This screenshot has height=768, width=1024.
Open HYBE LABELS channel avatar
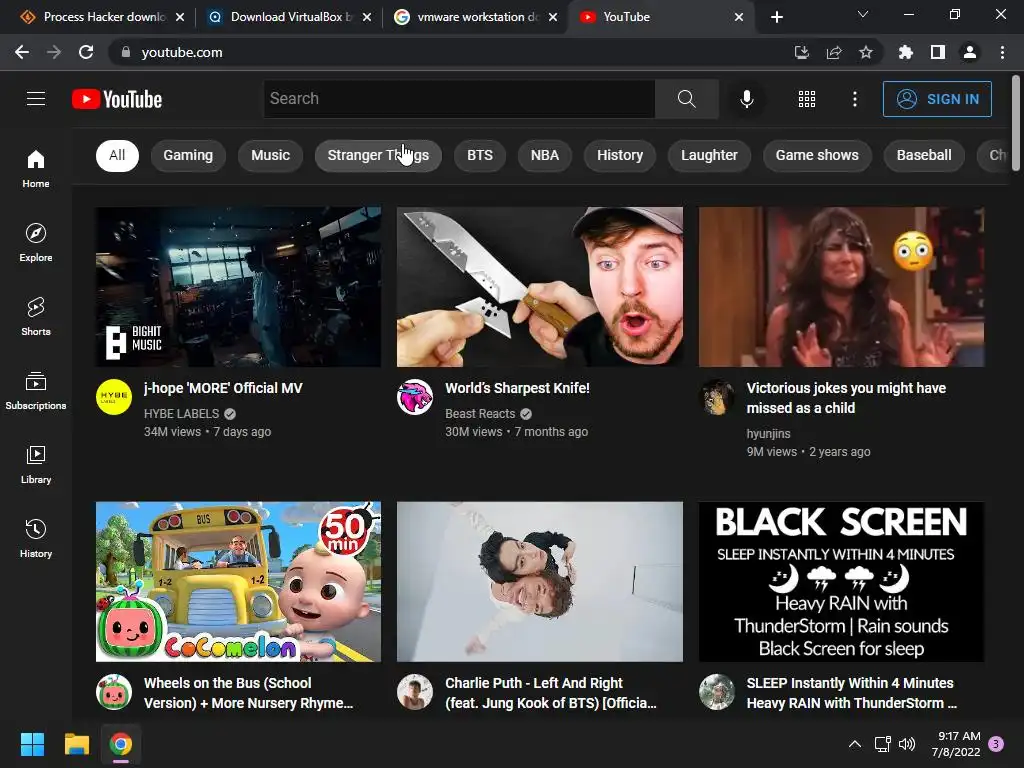pos(114,396)
